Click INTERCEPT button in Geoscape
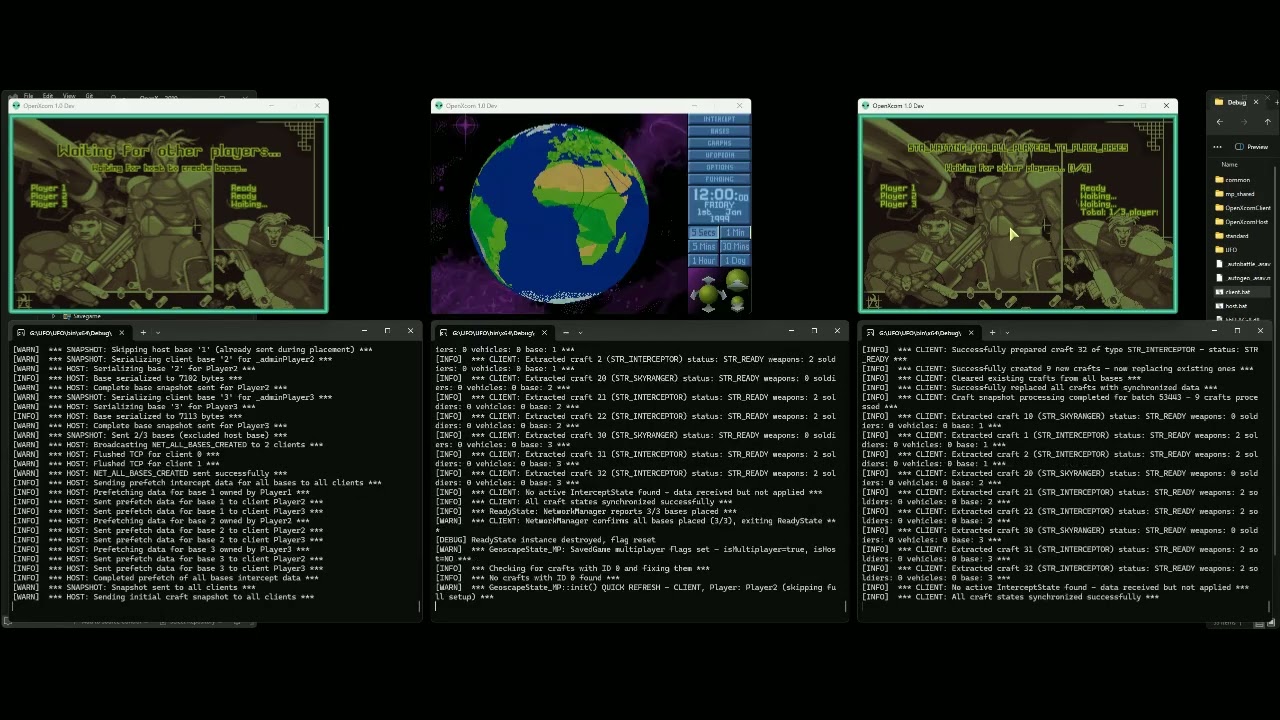1280x720 pixels. tap(719, 119)
